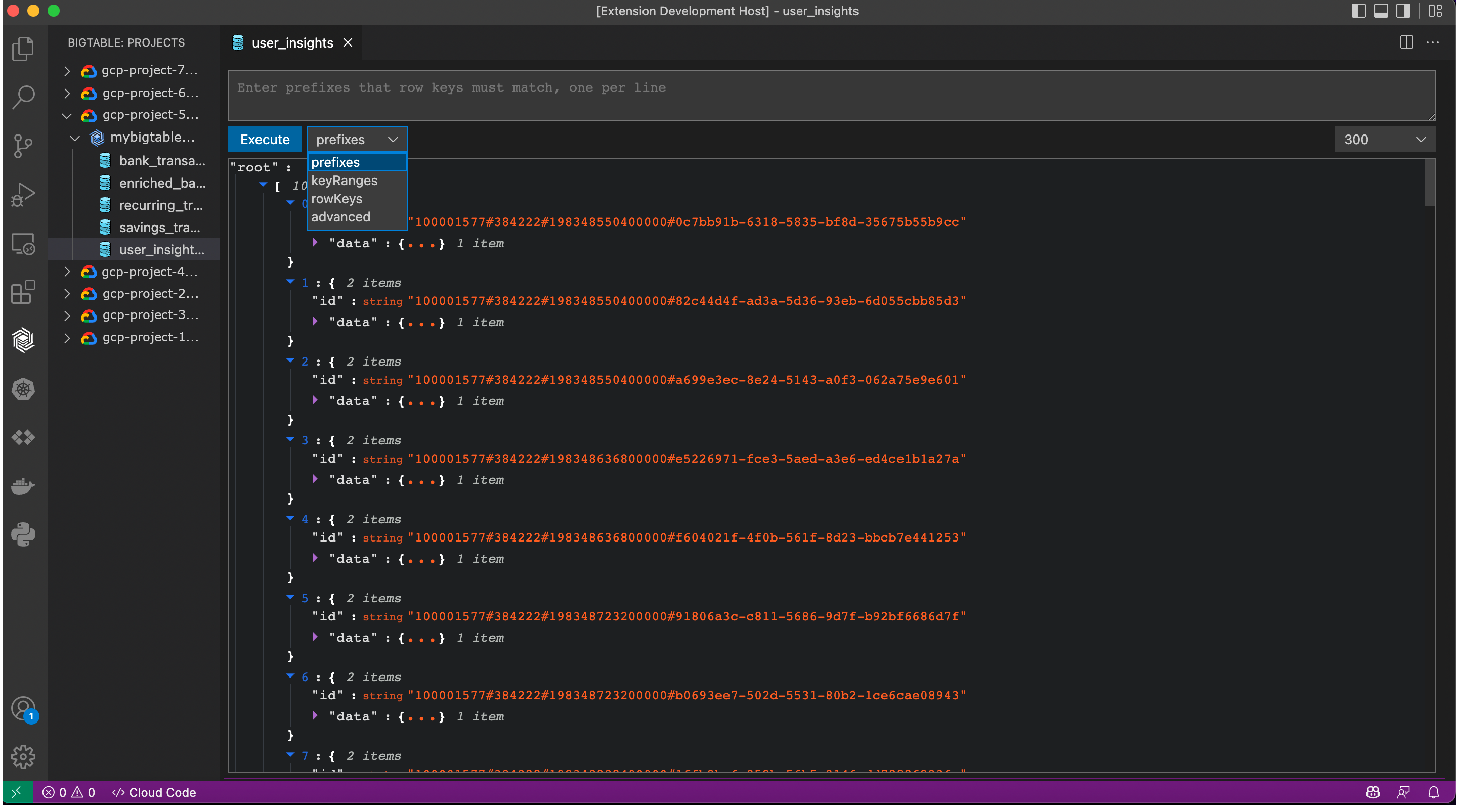Collapse the root array in JSON viewer
This screenshot has height=812, width=1457.
click(x=263, y=185)
